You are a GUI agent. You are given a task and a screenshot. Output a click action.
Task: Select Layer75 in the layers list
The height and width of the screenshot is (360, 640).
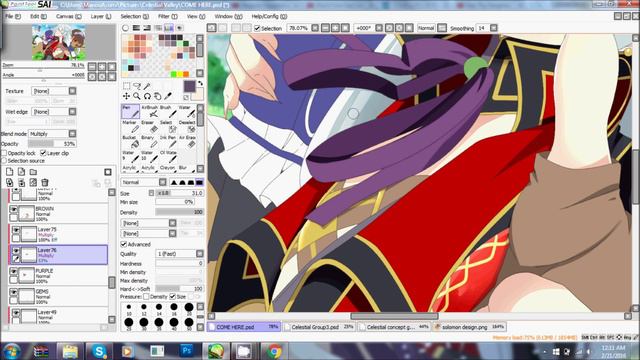point(58,234)
